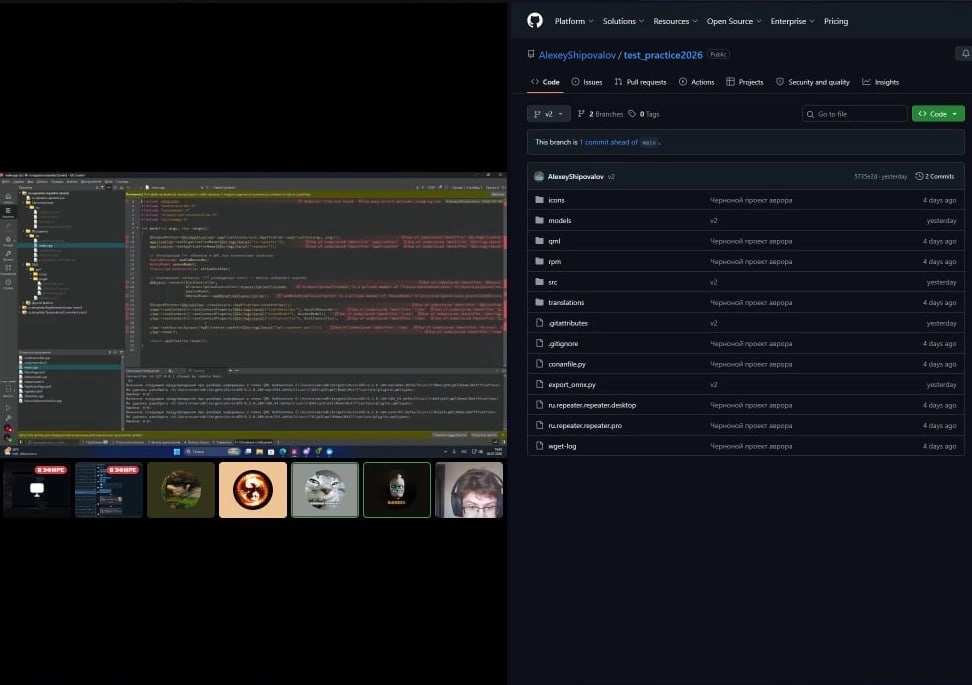Switch to the Projects tab
Image resolution: width=972 pixels, height=685 pixels.
744,82
